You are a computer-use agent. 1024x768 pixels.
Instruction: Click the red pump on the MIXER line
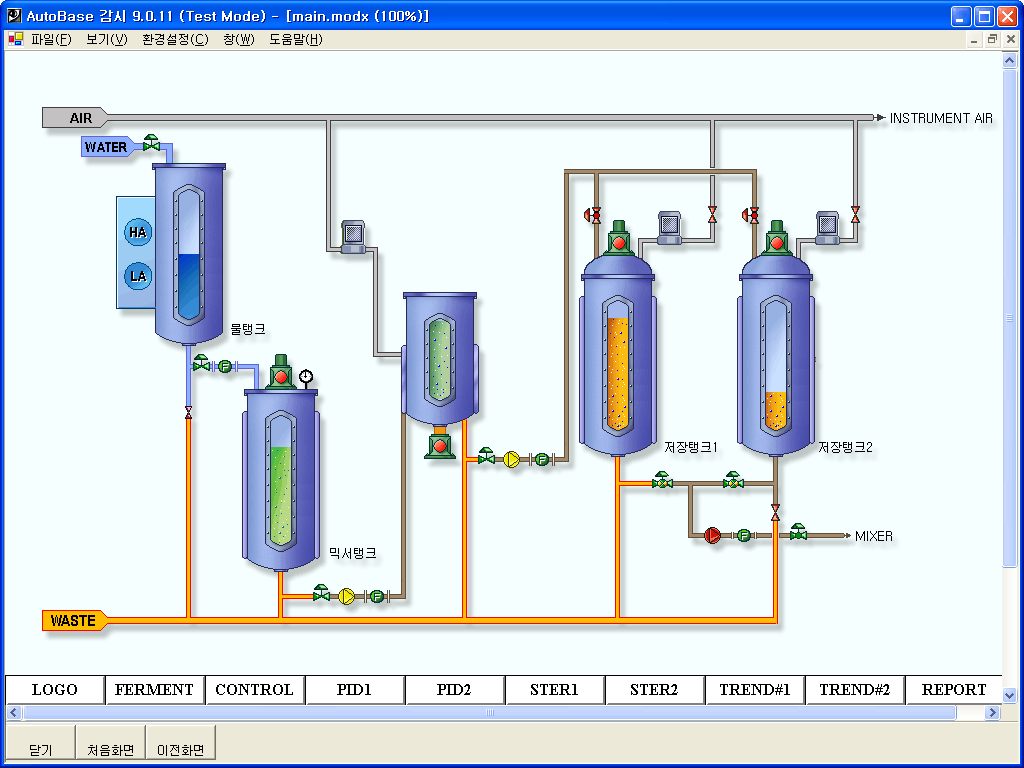(712, 535)
